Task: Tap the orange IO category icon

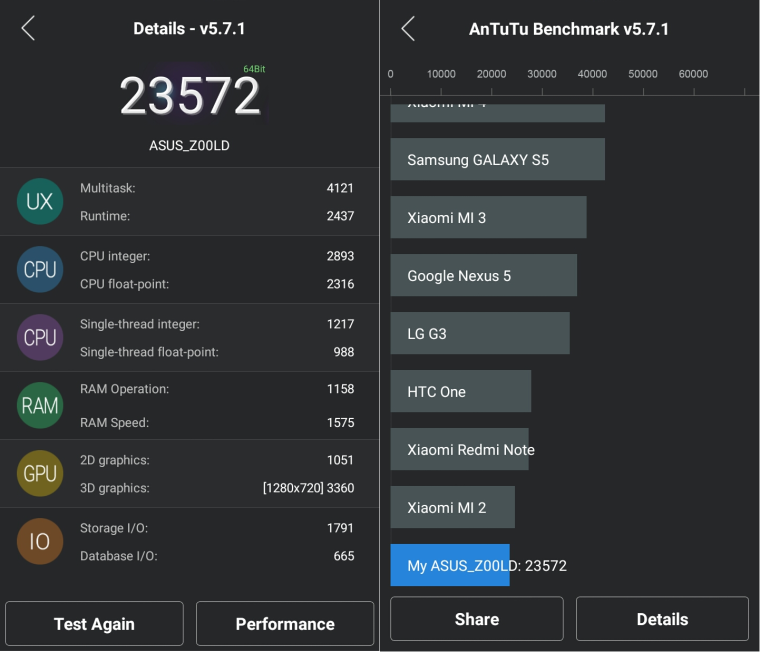Action: [x=40, y=542]
